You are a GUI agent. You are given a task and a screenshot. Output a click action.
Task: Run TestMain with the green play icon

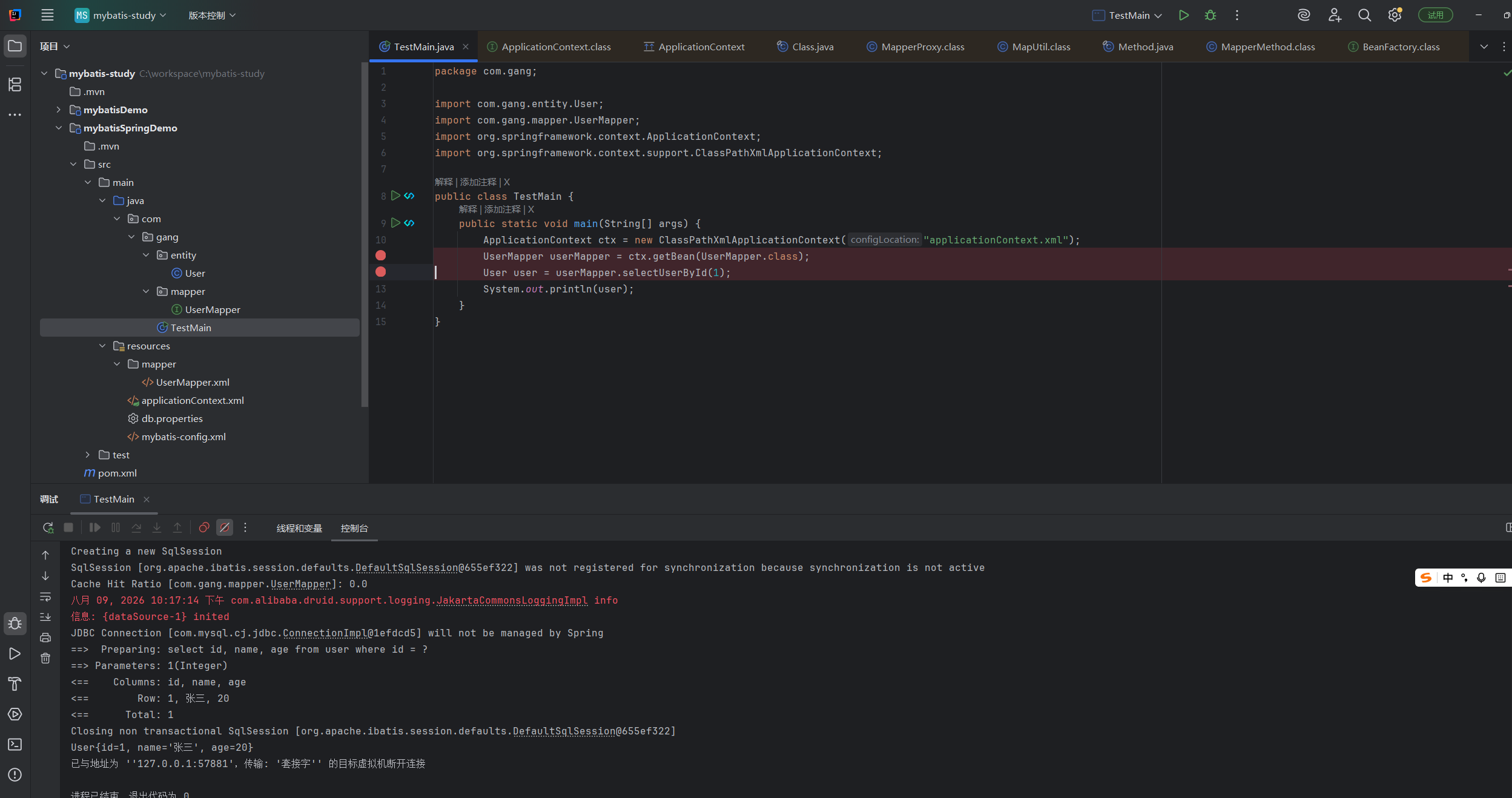pos(1184,15)
